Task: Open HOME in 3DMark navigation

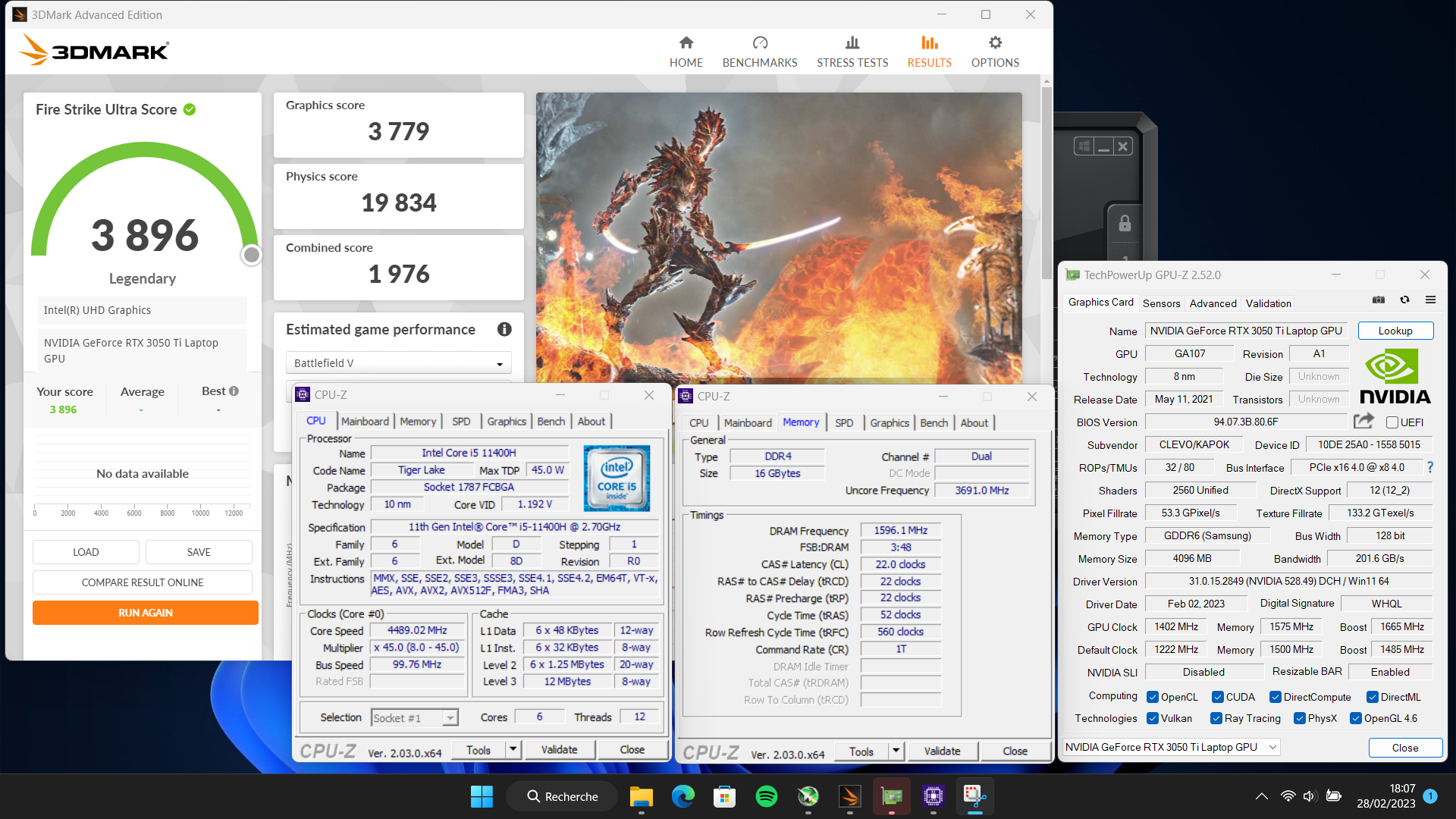Action: coord(686,52)
